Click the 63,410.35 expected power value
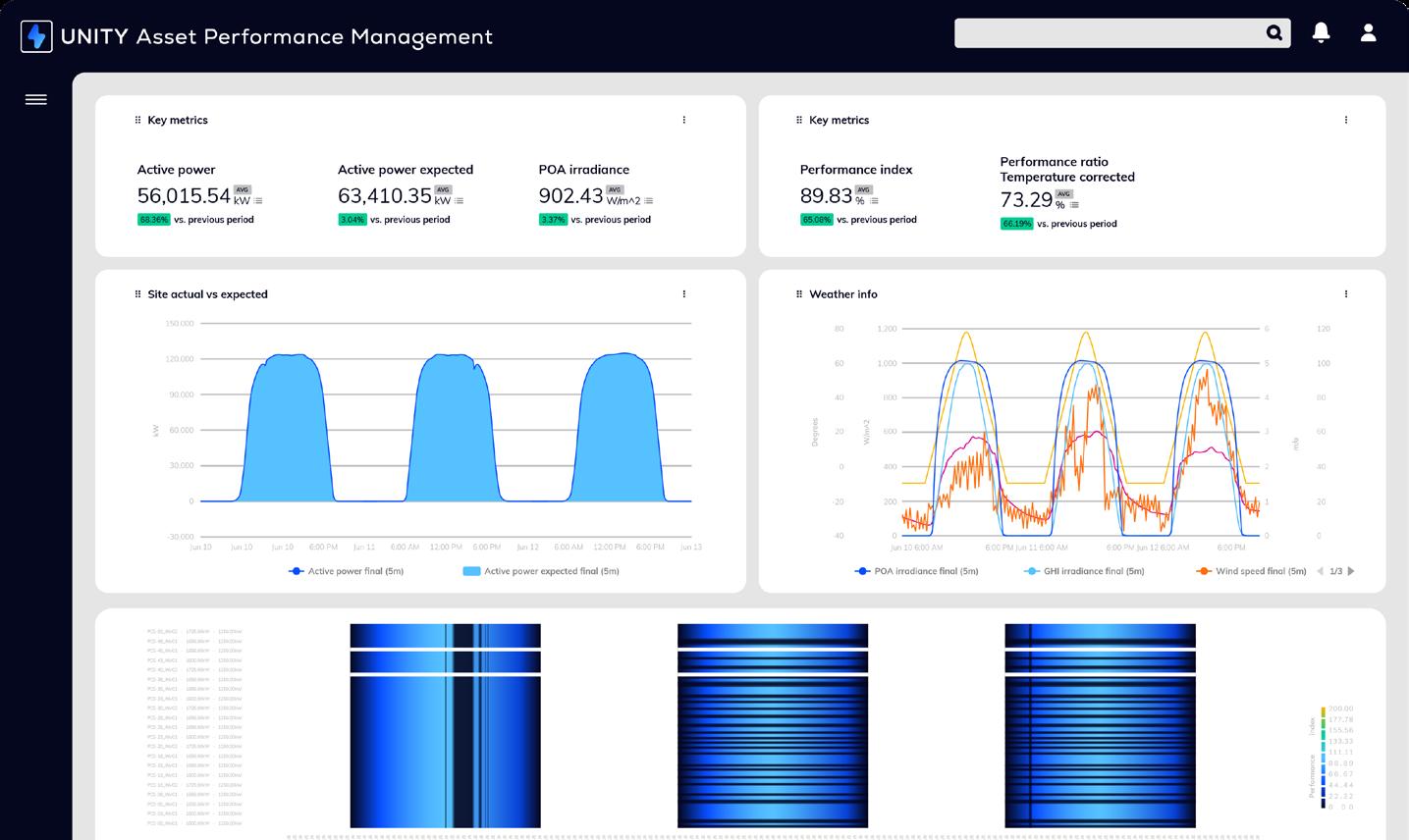Viewport: 1409px width, 840px height. point(385,195)
